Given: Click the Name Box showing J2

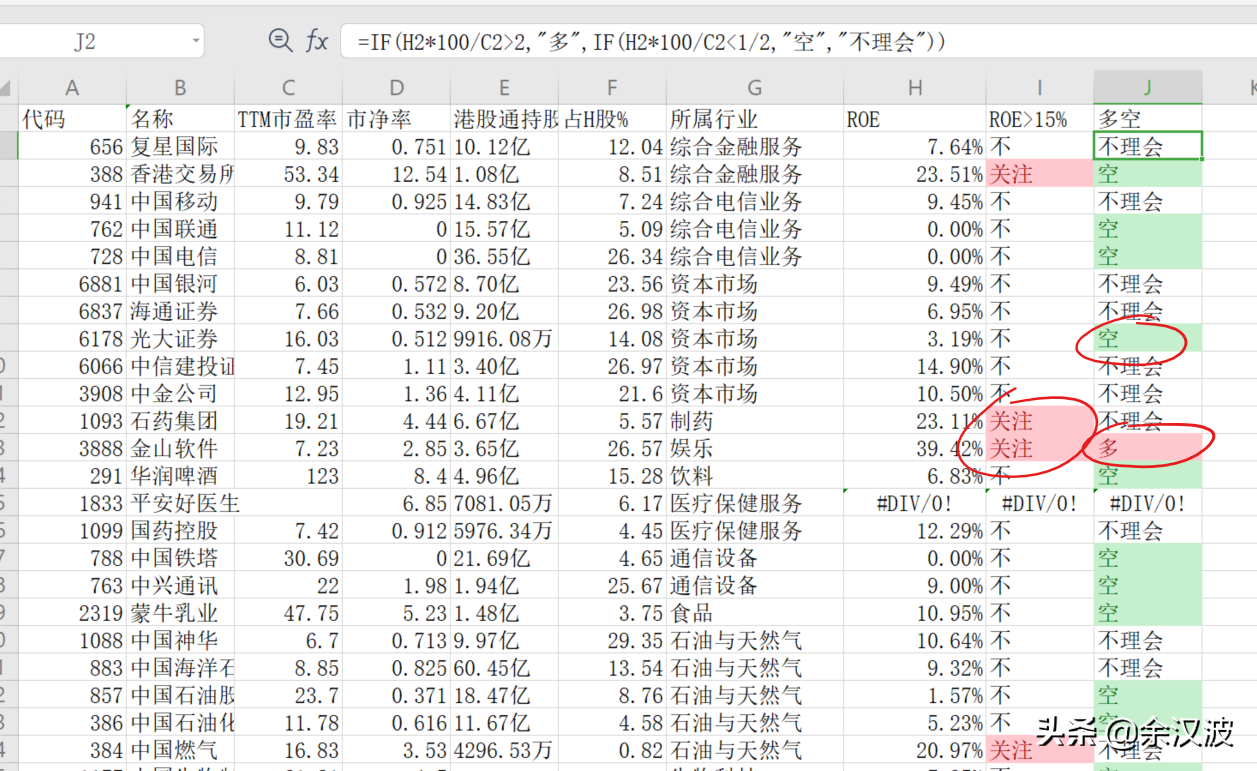Looking at the screenshot, I should [x=86, y=42].
